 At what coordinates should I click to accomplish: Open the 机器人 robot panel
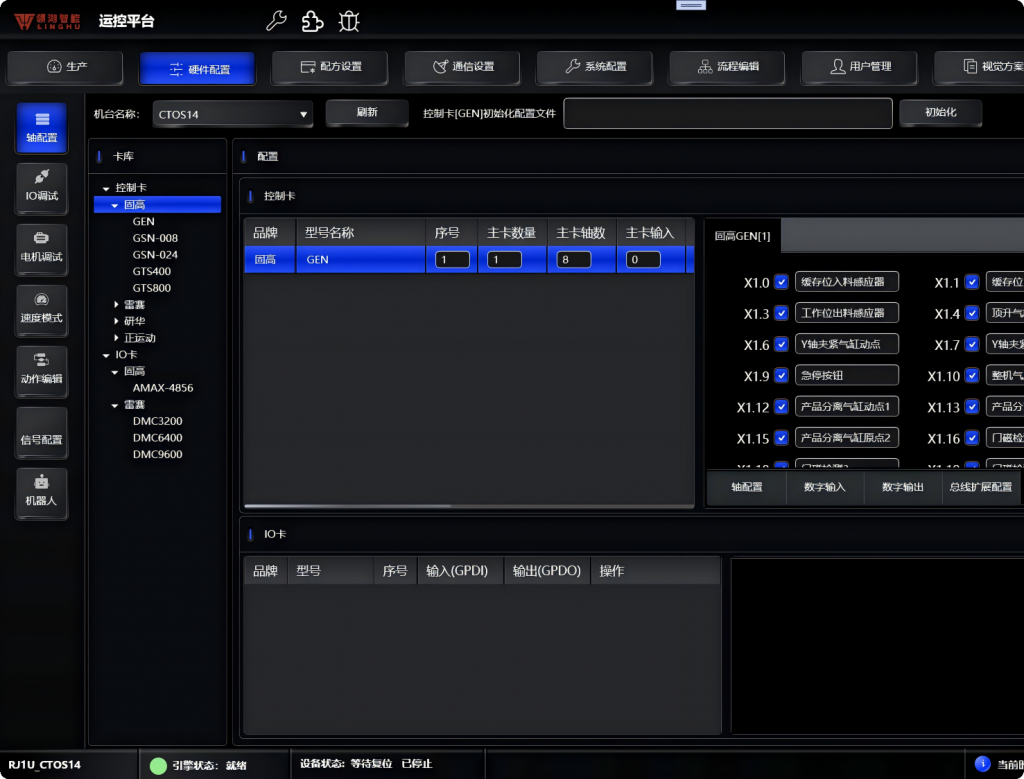41,492
